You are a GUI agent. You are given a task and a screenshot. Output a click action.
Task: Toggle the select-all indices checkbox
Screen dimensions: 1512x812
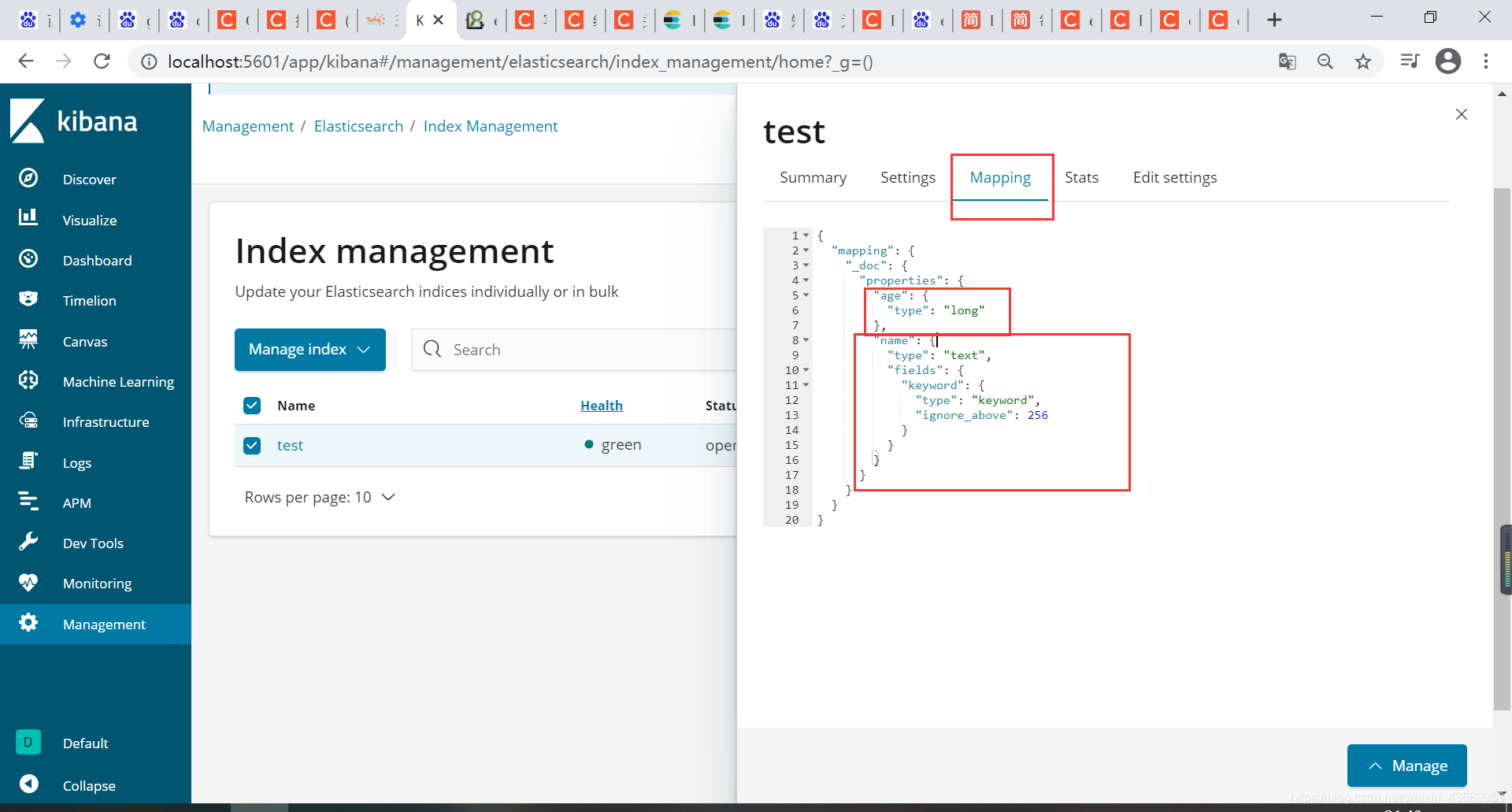click(x=252, y=406)
